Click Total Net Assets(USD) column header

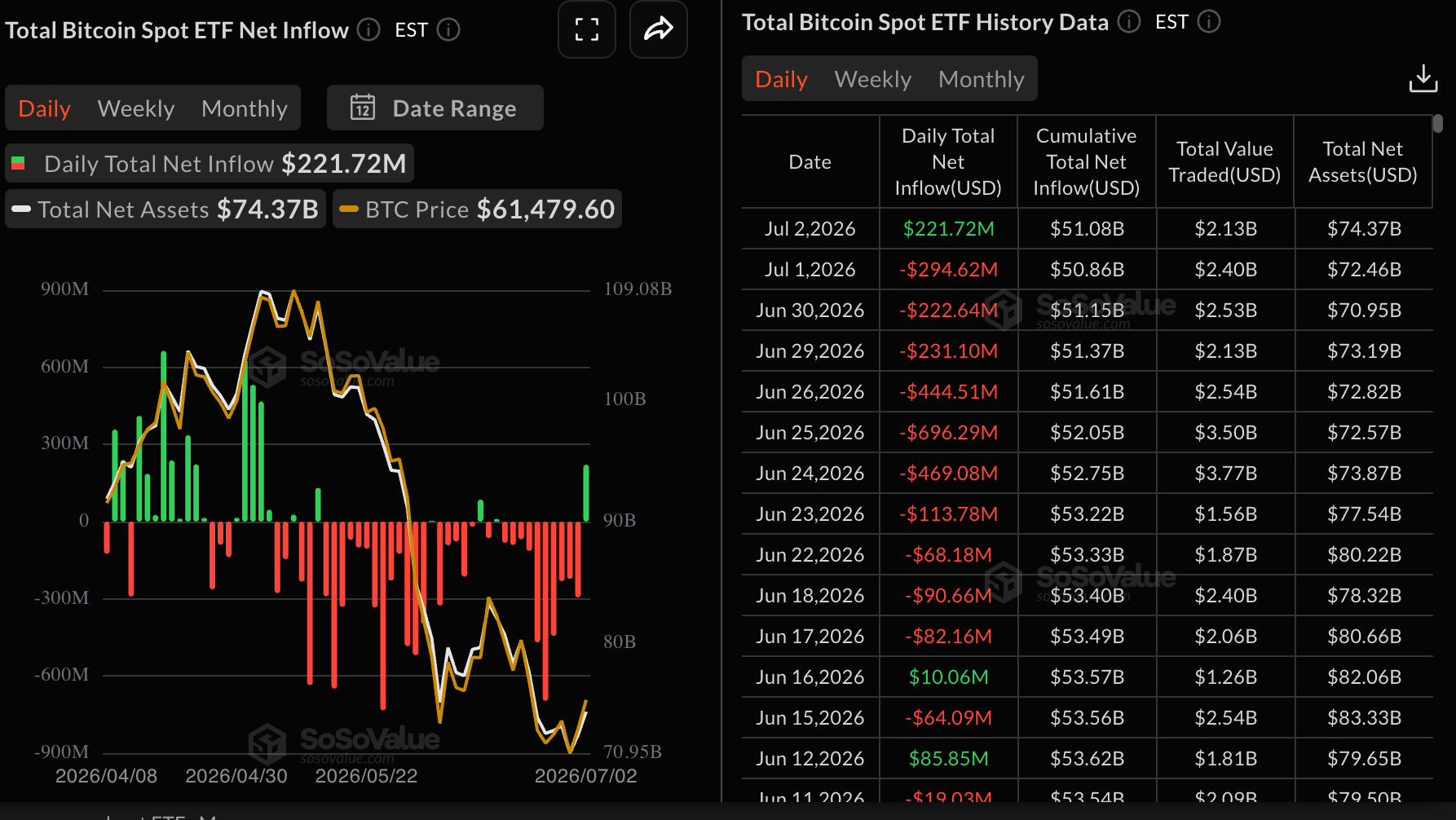coord(1363,162)
